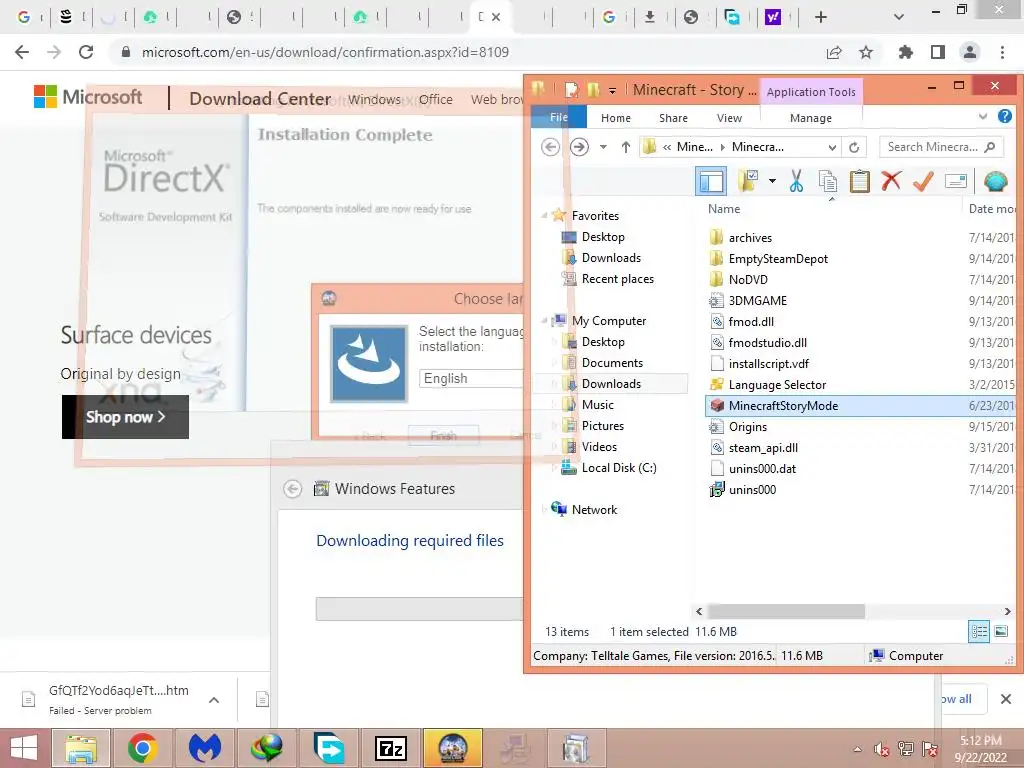
Task: Toggle the navigation pane layout icon
Action: 711,181
